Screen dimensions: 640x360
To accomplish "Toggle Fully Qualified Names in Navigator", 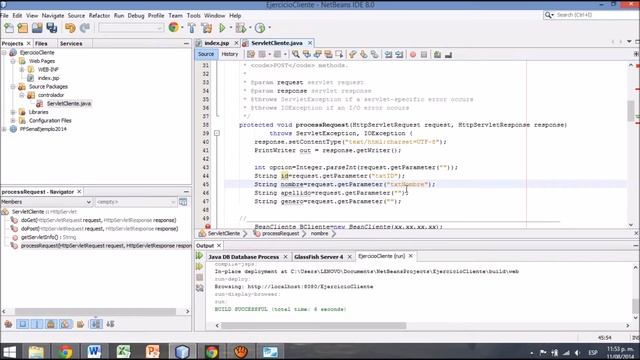I will click(x=80, y=324).
